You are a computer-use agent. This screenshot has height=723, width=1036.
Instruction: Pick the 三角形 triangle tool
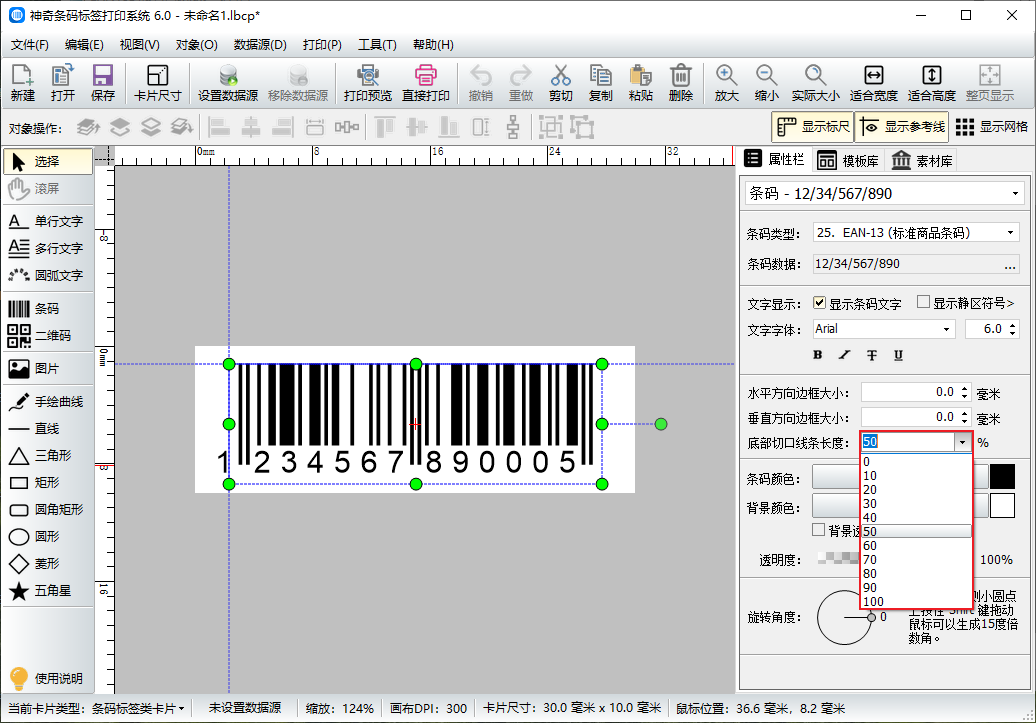pos(48,456)
